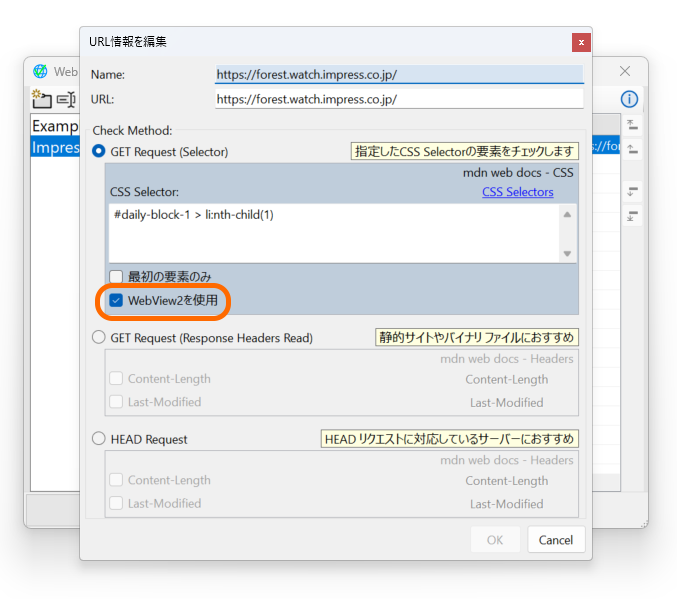Toggle Last-Modified checkbox under GET Response Headers
The width and height of the screenshot is (677, 599).
(x=116, y=402)
